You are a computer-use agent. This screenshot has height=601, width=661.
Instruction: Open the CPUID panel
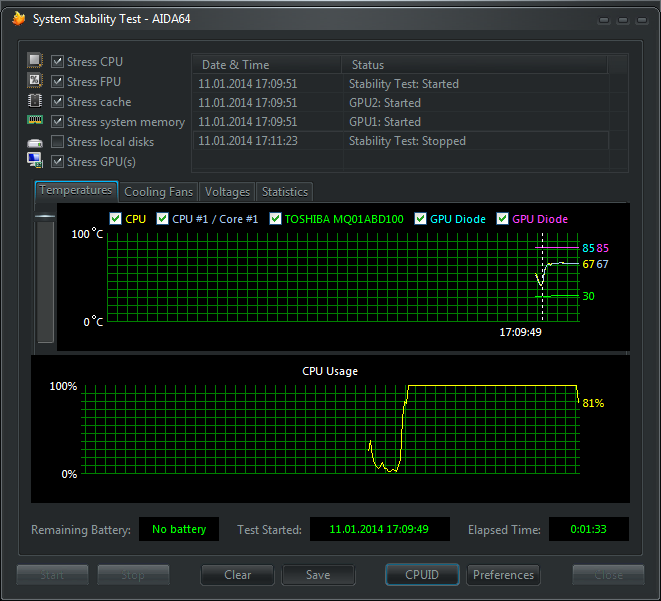coord(422,575)
